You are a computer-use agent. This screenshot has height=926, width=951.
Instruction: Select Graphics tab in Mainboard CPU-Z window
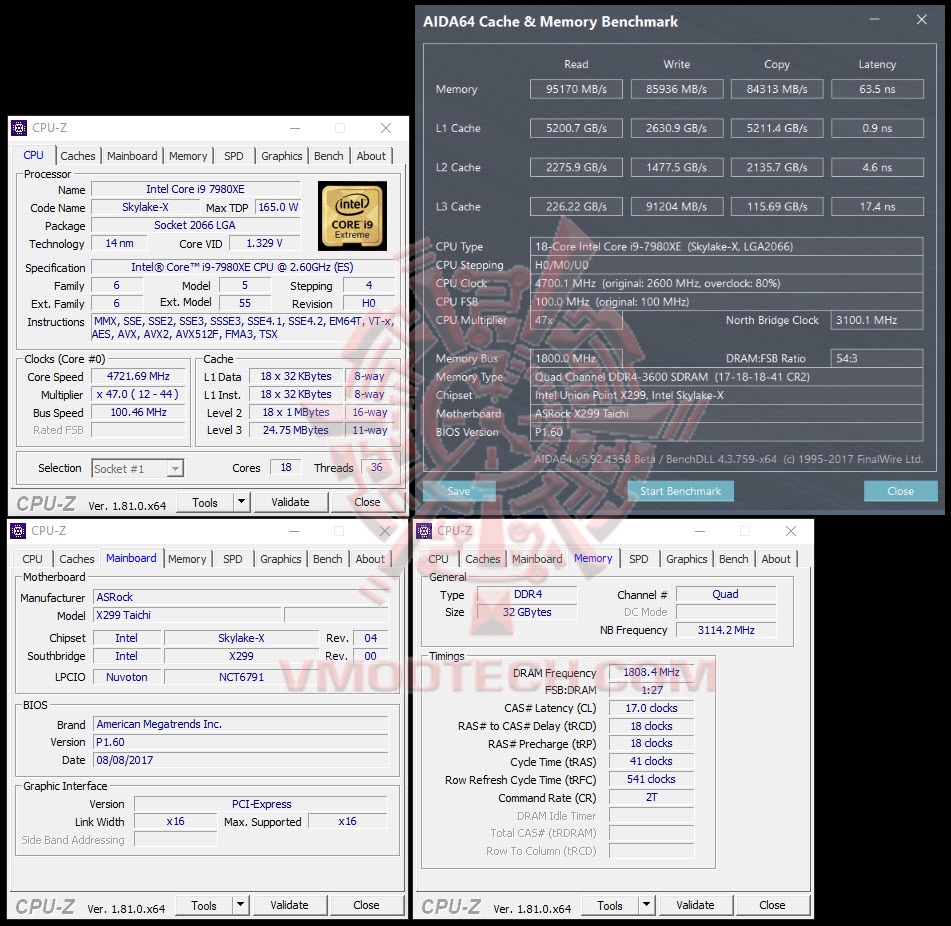[x=280, y=559]
